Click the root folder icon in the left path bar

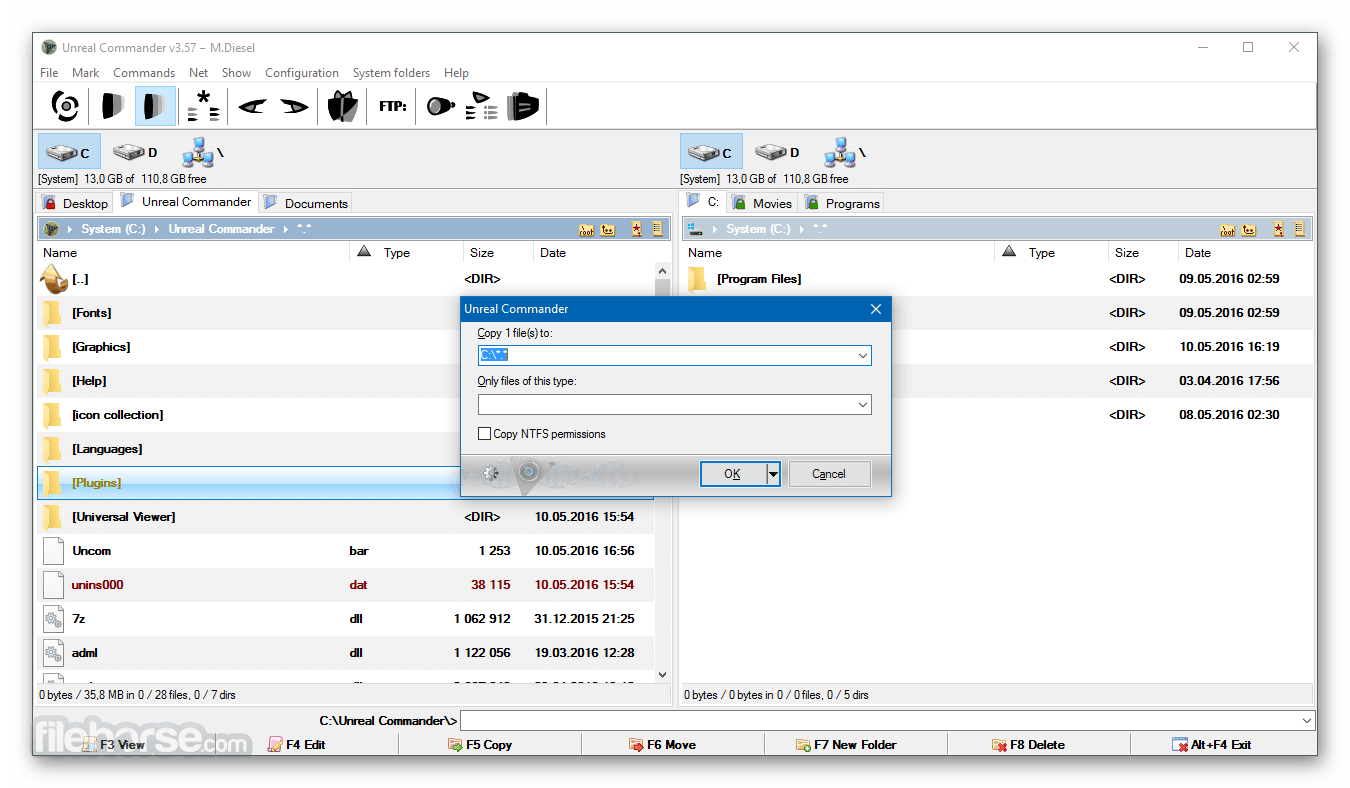tap(587, 229)
